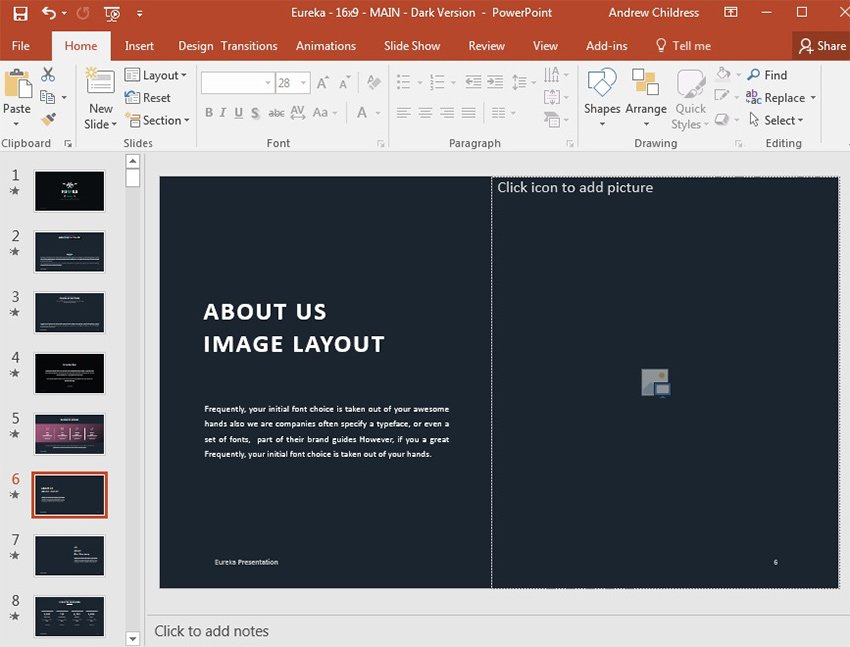Justify the paragraph text
The image size is (850, 647).
[x=468, y=113]
